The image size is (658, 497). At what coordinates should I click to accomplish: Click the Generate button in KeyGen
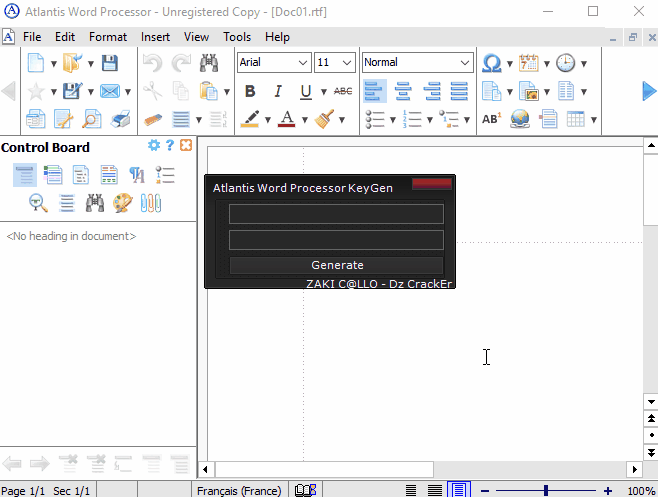[x=337, y=265]
